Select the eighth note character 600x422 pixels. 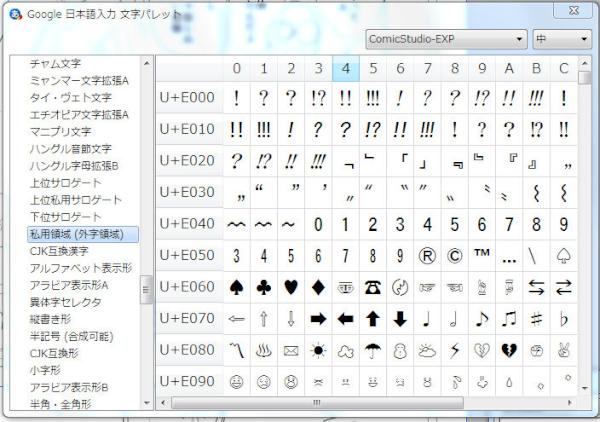(482, 319)
